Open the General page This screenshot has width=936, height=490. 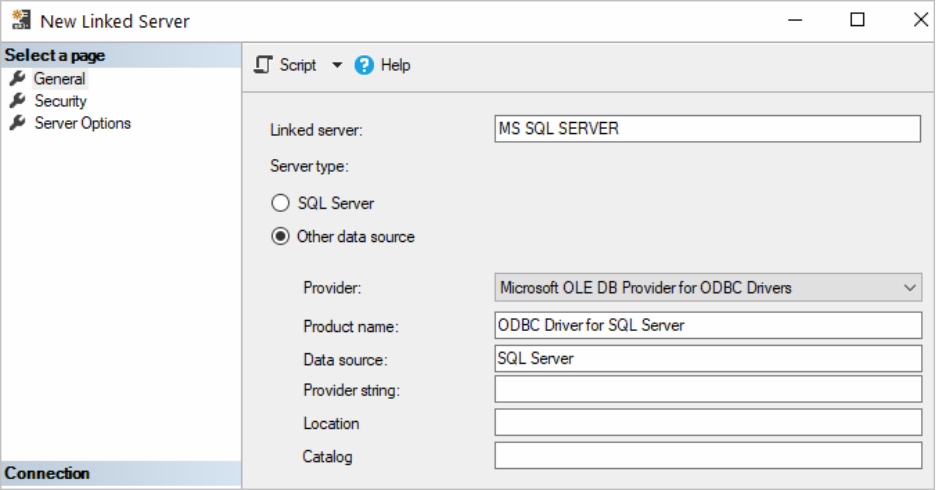(59, 79)
